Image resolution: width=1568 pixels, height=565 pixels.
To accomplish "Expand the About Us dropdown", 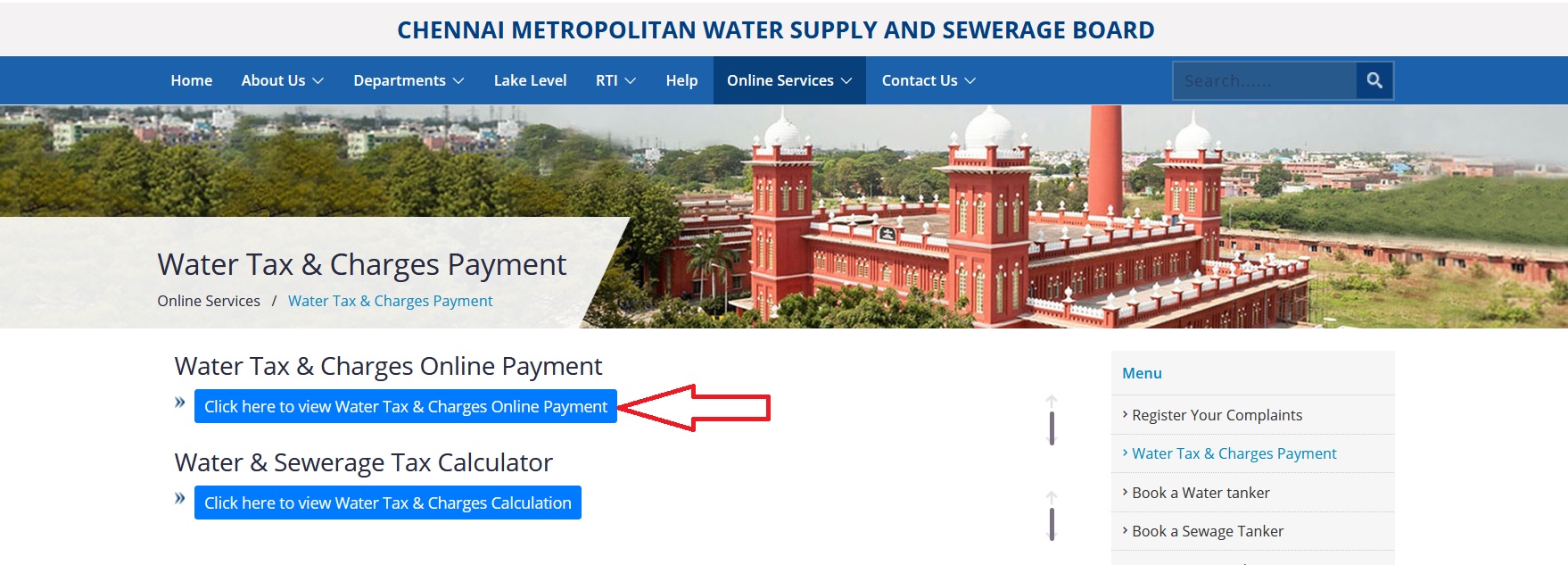I will [282, 80].
